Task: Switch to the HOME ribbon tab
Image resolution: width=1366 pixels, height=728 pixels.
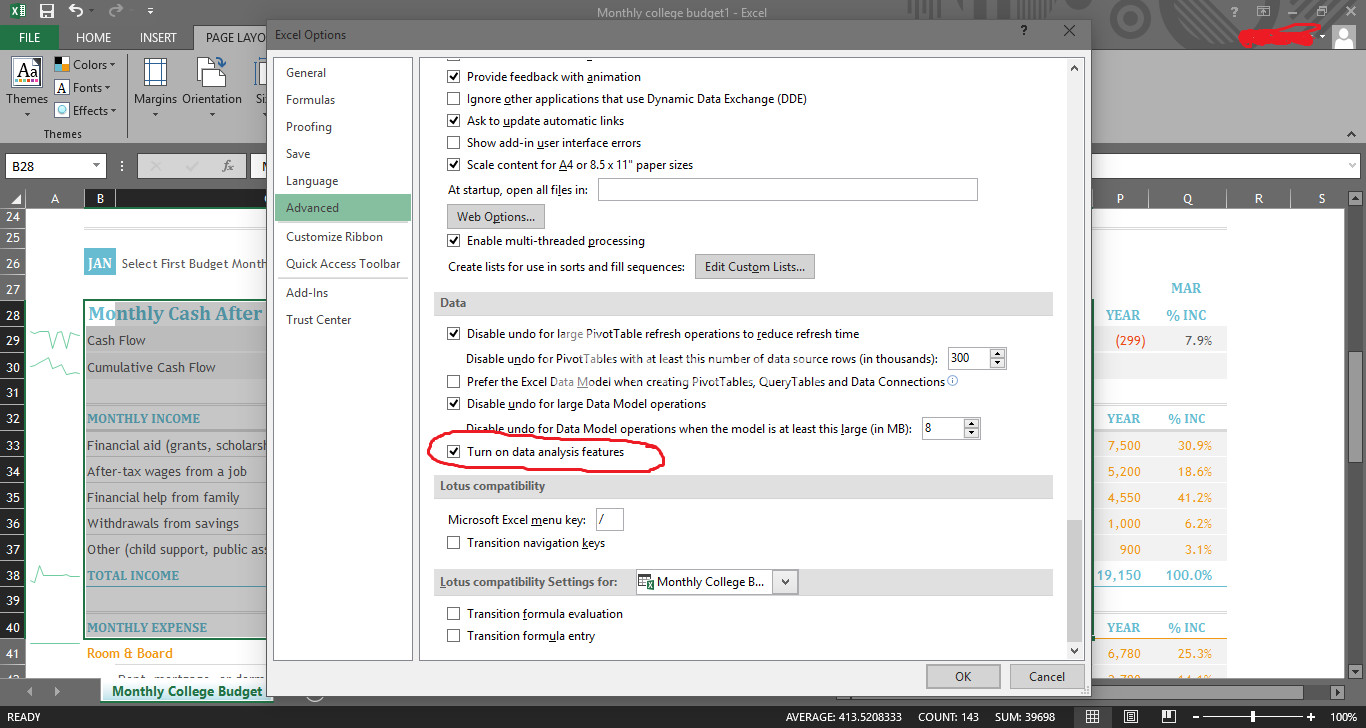Action: [x=94, y=37]
